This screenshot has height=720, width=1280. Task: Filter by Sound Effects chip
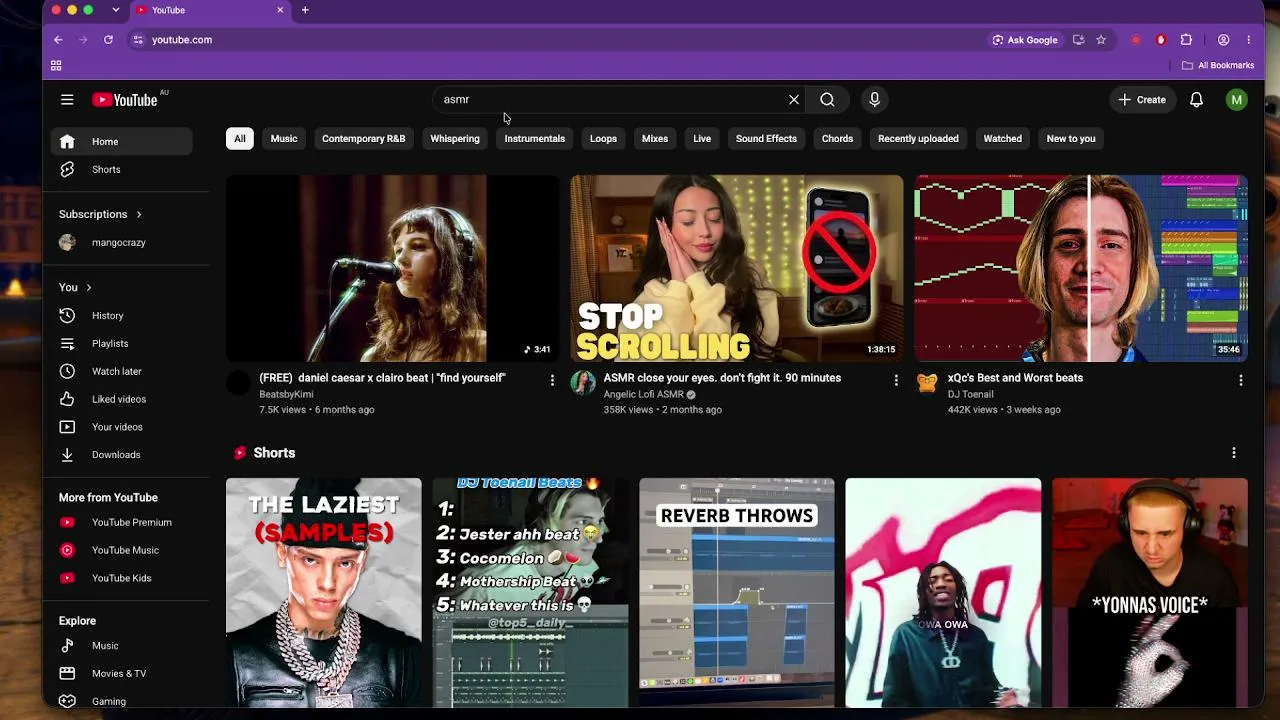coord(766,139)
